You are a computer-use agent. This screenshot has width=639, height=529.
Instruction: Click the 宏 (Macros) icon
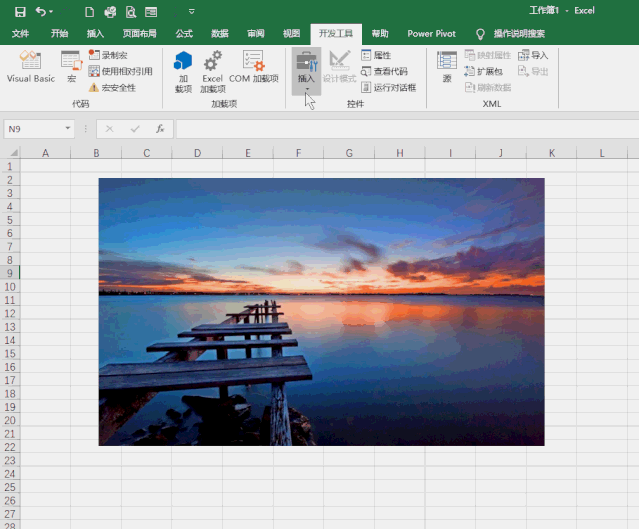click(x=71, y=66)
